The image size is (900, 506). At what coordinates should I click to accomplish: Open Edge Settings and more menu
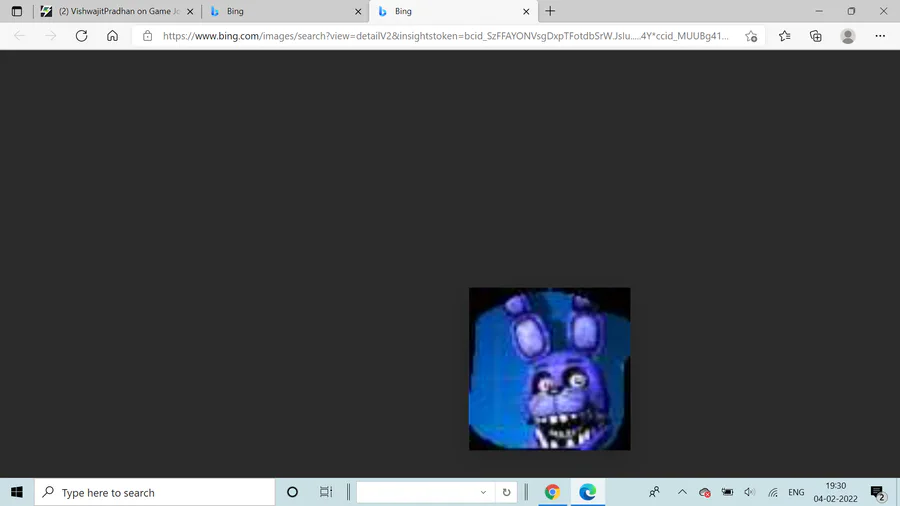[880, 36]
